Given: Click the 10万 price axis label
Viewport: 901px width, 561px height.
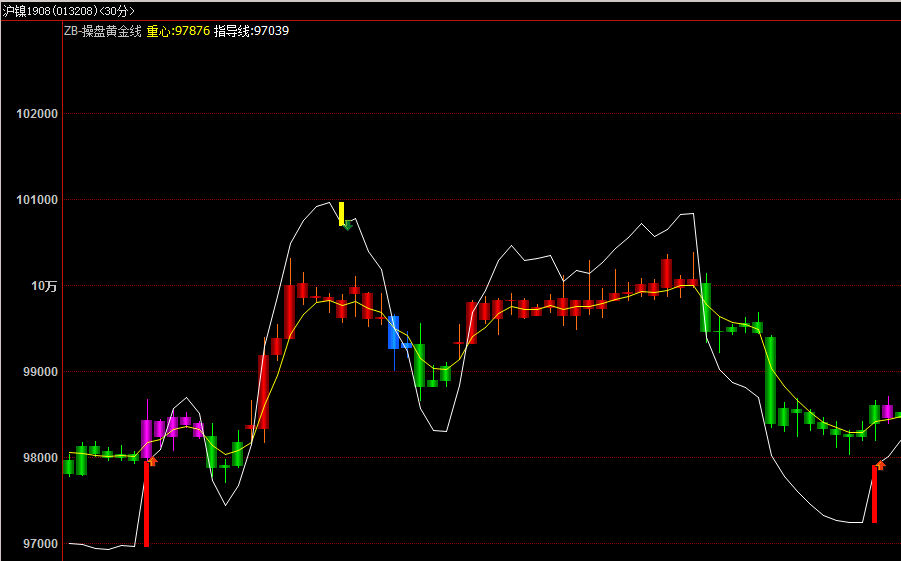Looking at the screenshot, I should [44, 286].
